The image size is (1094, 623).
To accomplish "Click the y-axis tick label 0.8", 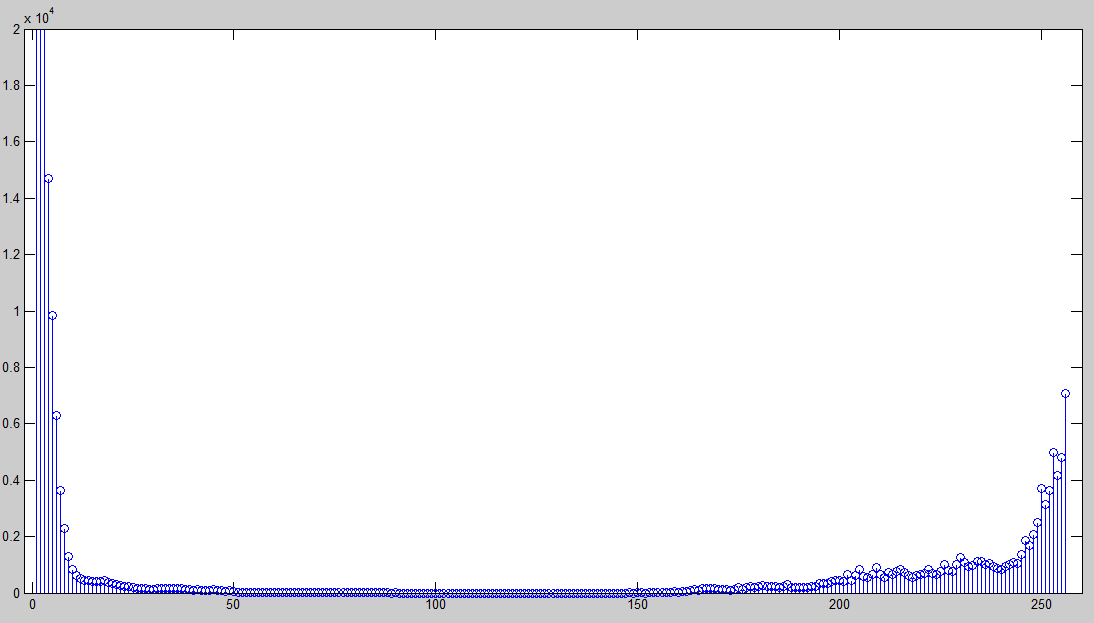I will coord(12,367).
